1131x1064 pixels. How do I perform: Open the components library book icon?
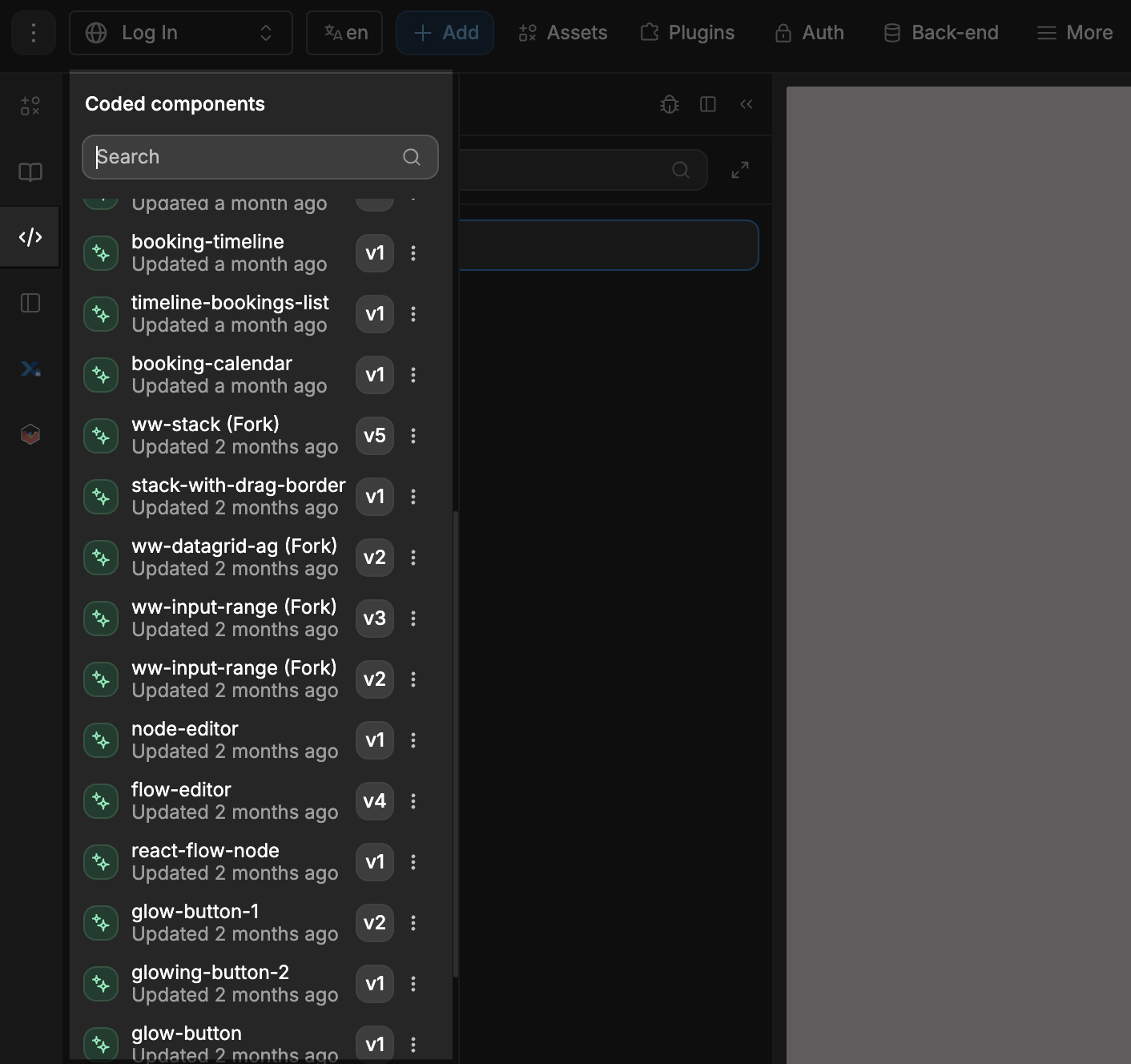pos(30,171)
